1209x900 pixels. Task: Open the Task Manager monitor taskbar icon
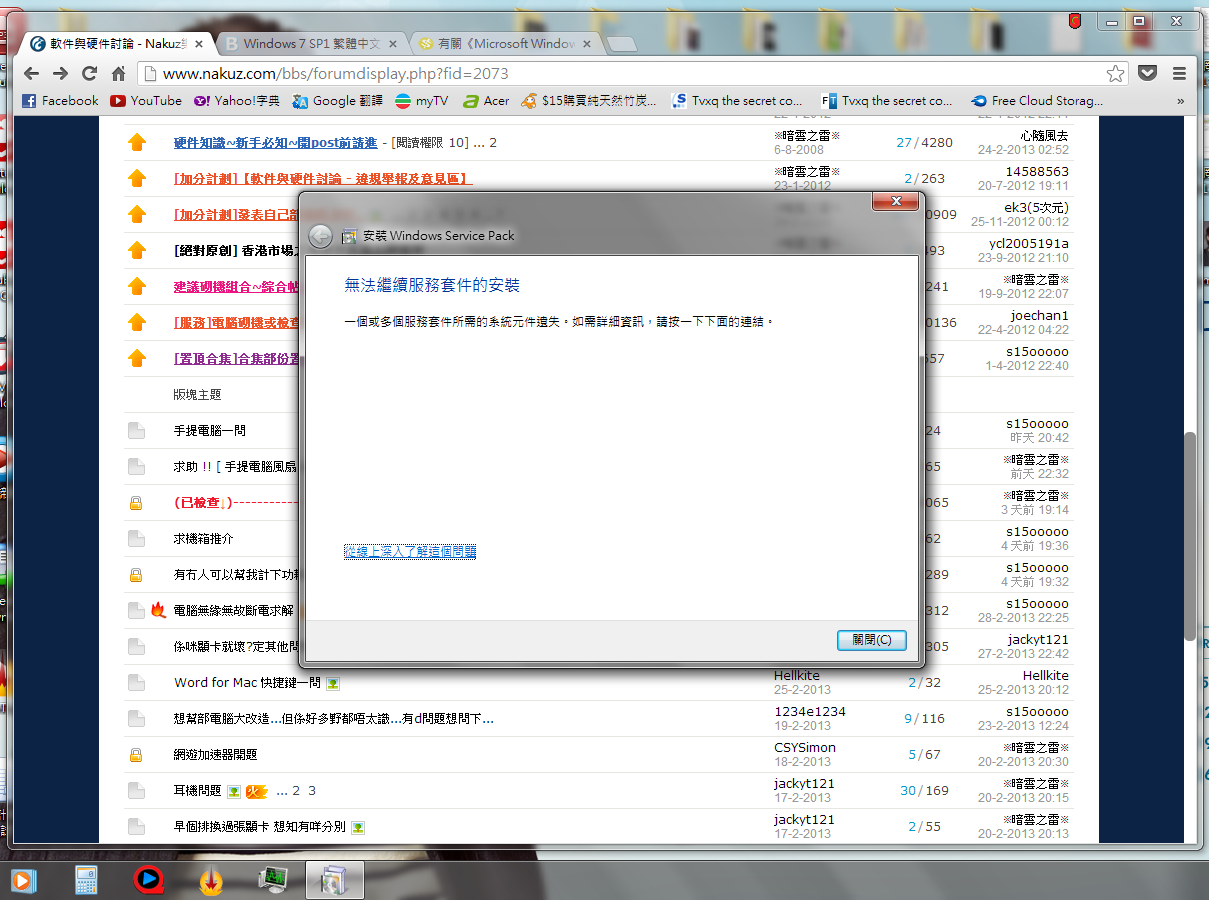(x=272, y=880)
